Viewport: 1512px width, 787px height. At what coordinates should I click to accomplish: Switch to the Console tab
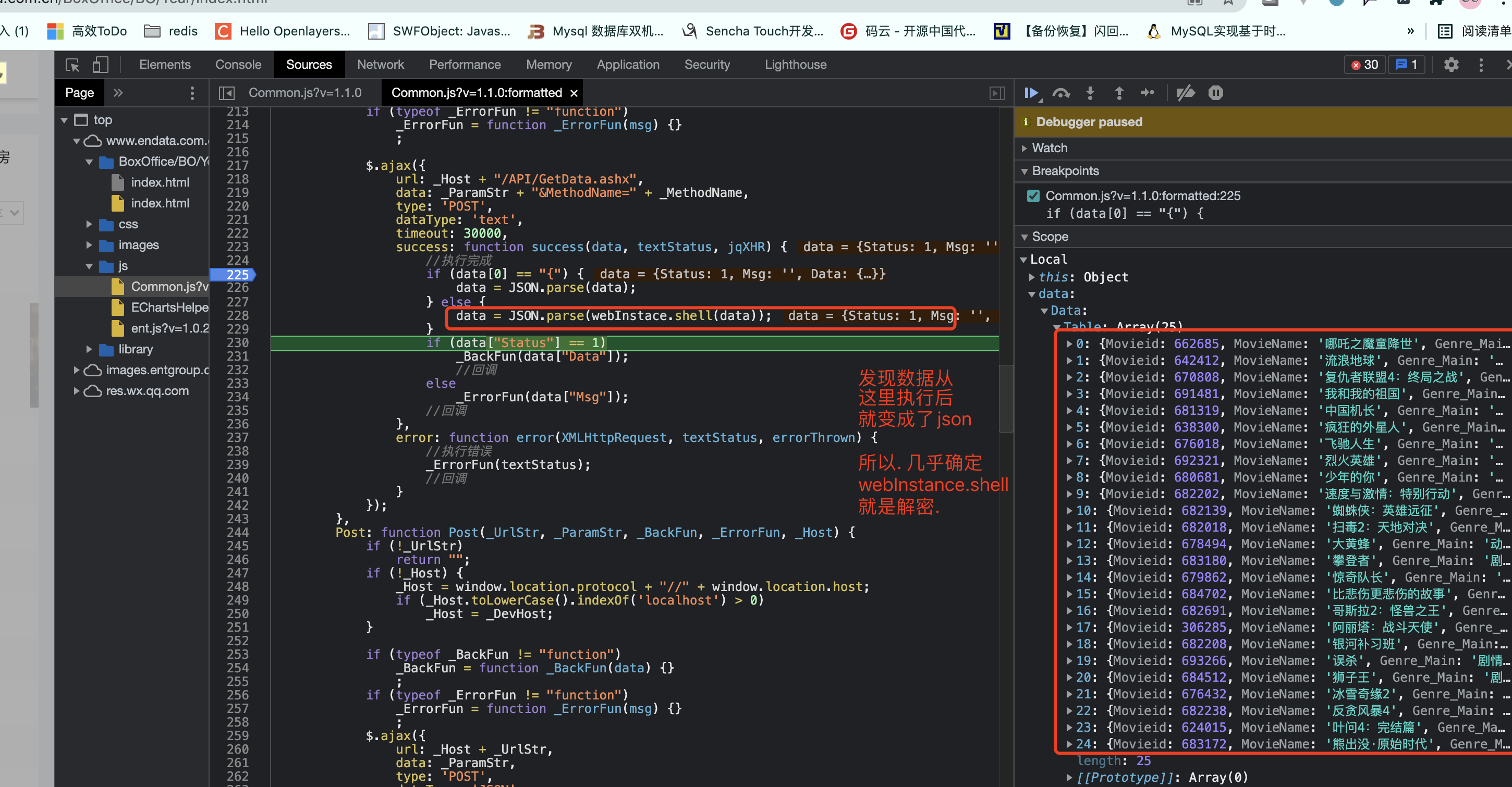point(238,65)
